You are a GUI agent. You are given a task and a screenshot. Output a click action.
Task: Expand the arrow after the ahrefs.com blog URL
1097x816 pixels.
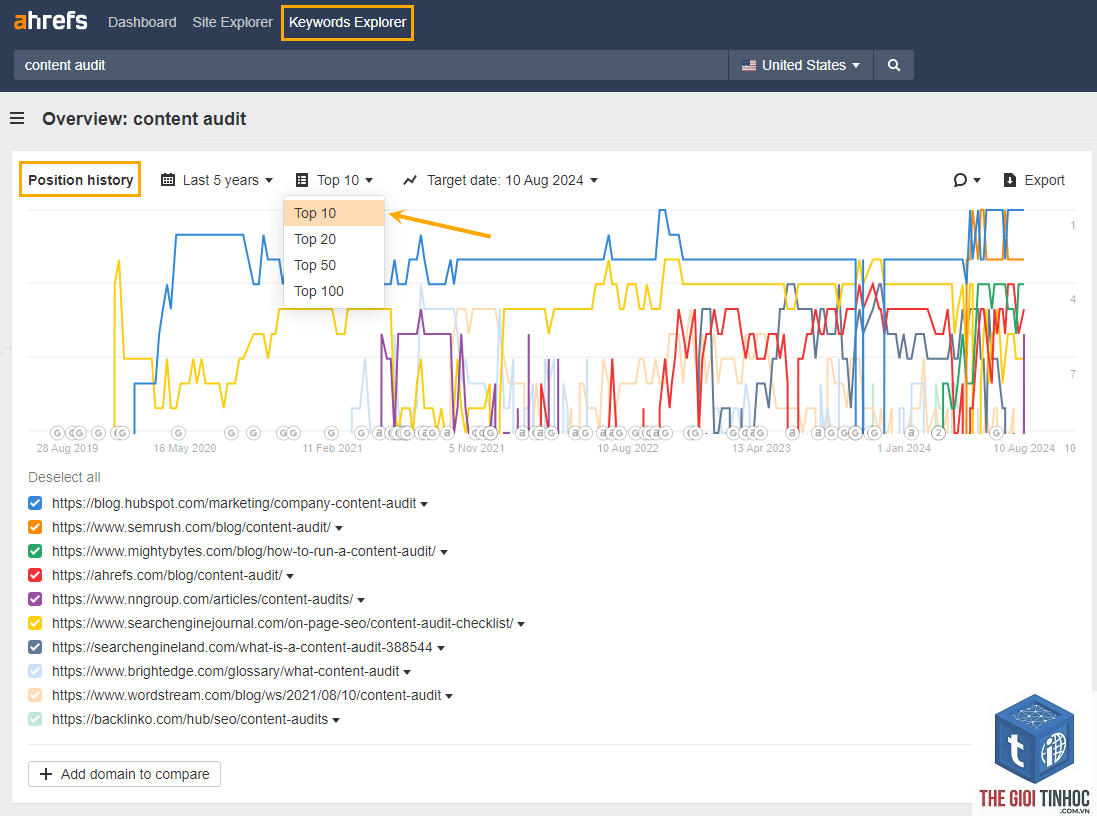pos(290,577)
